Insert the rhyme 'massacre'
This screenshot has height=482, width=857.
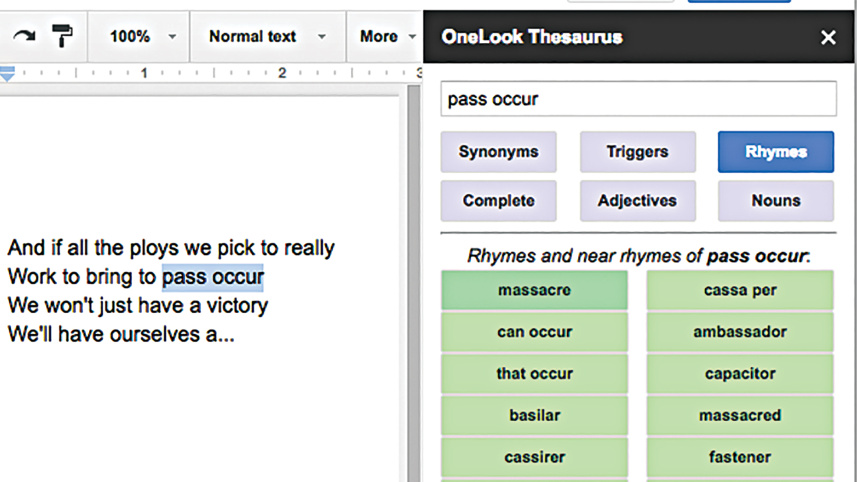534,290
